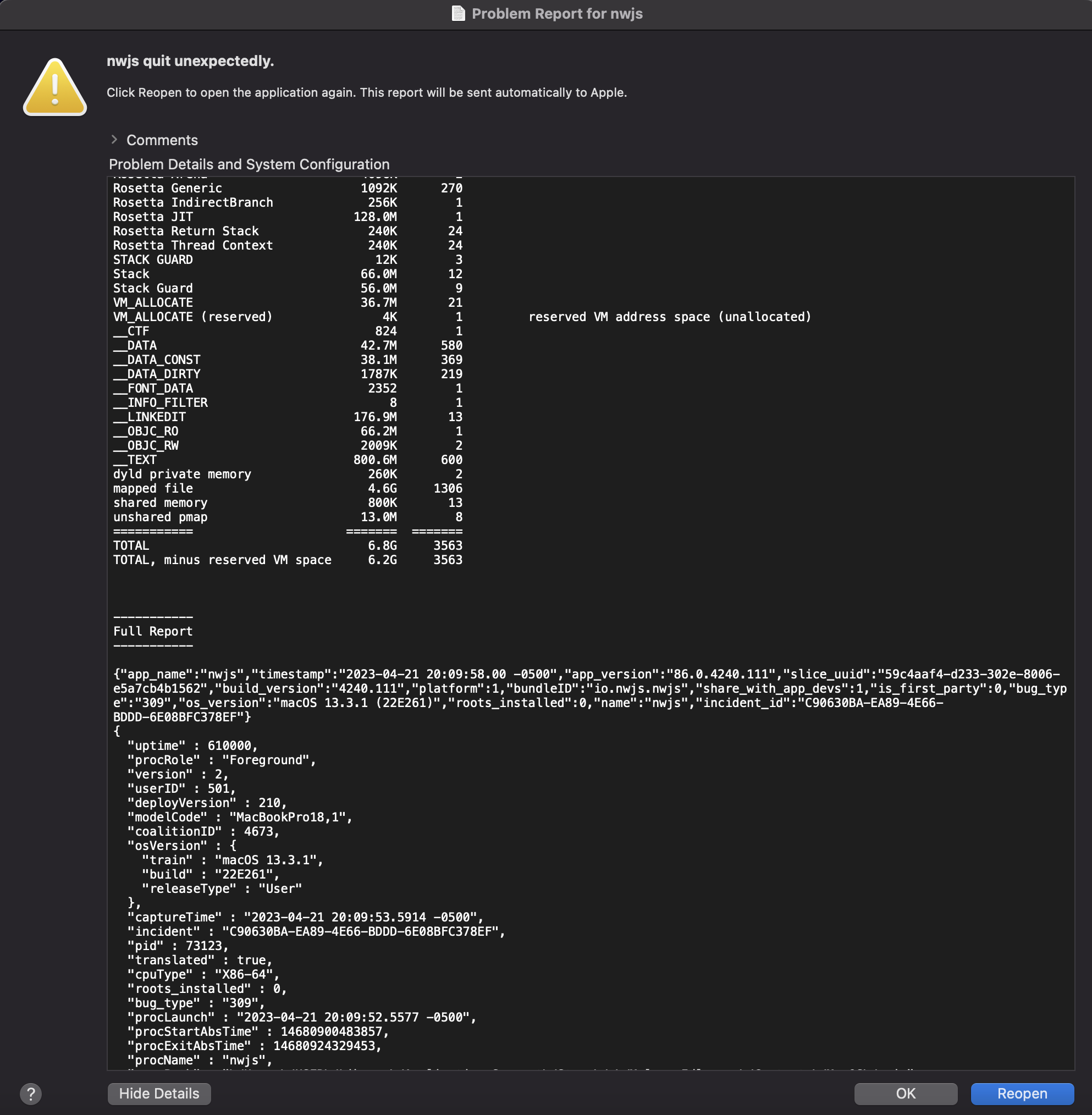
Task: Click the "procExitAbsTime" line
Action: [x=254, y=1046]
